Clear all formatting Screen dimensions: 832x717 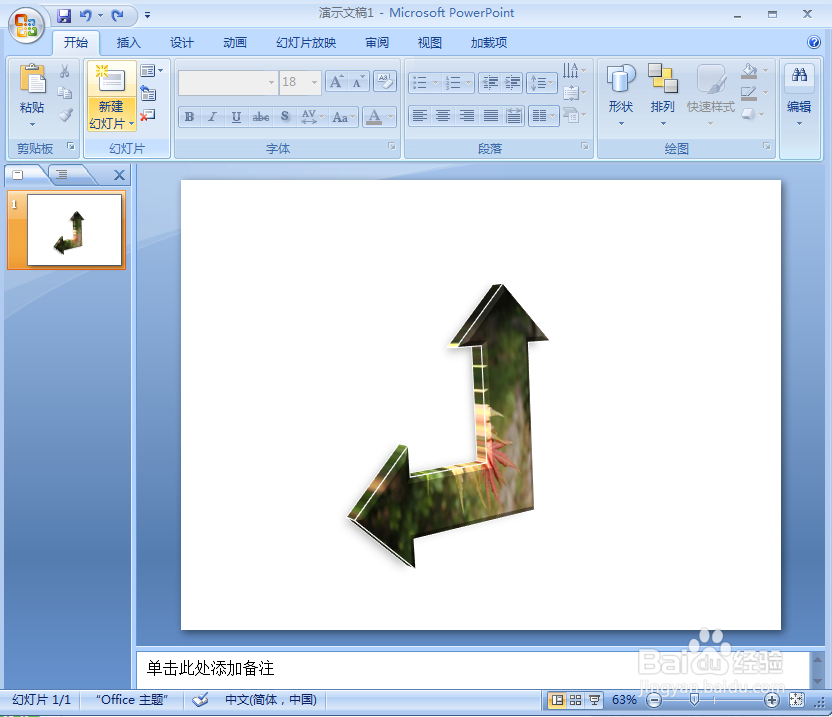coord(385,82)
